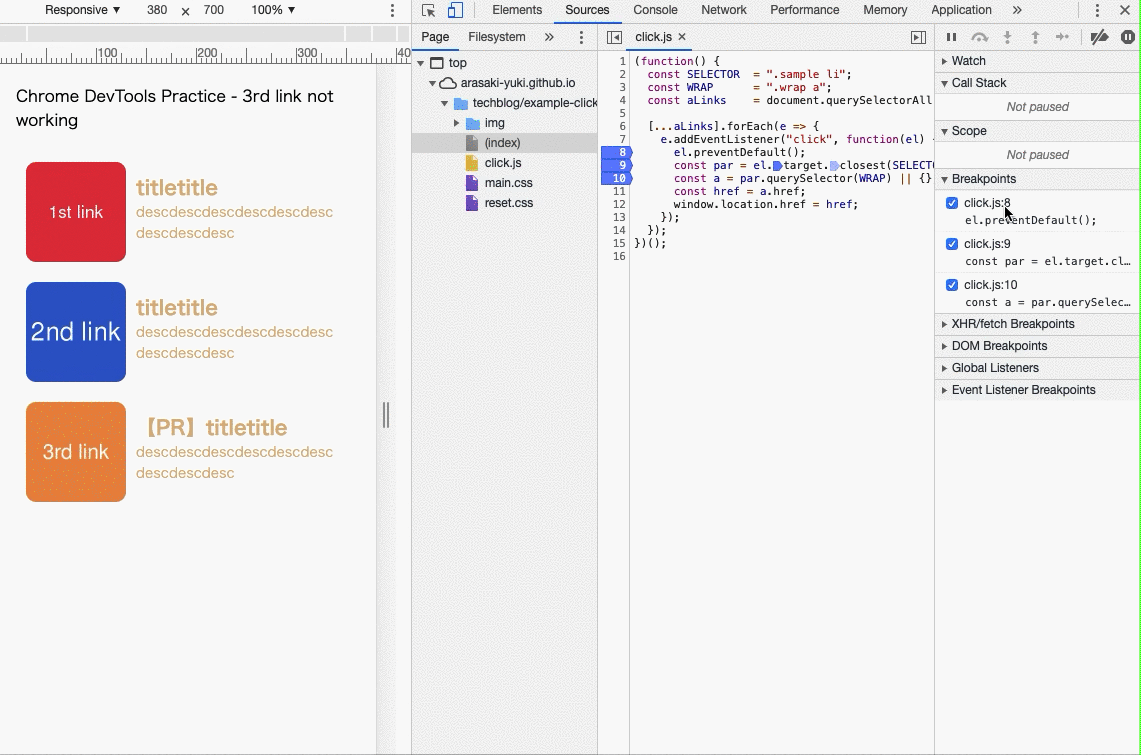This screenshot has width=1141, height=755.
Task: Open the Responsive device dropdown
Action: [x=82, y=10]
